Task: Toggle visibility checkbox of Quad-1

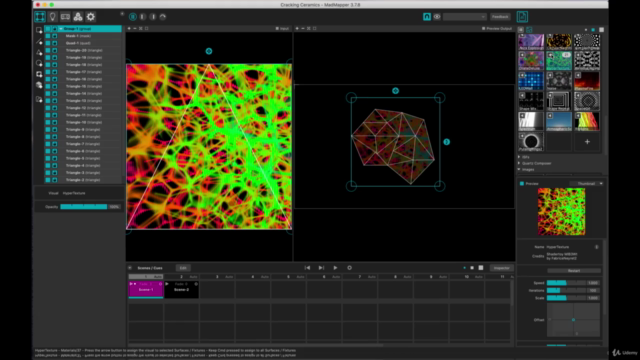Action: 48,43
